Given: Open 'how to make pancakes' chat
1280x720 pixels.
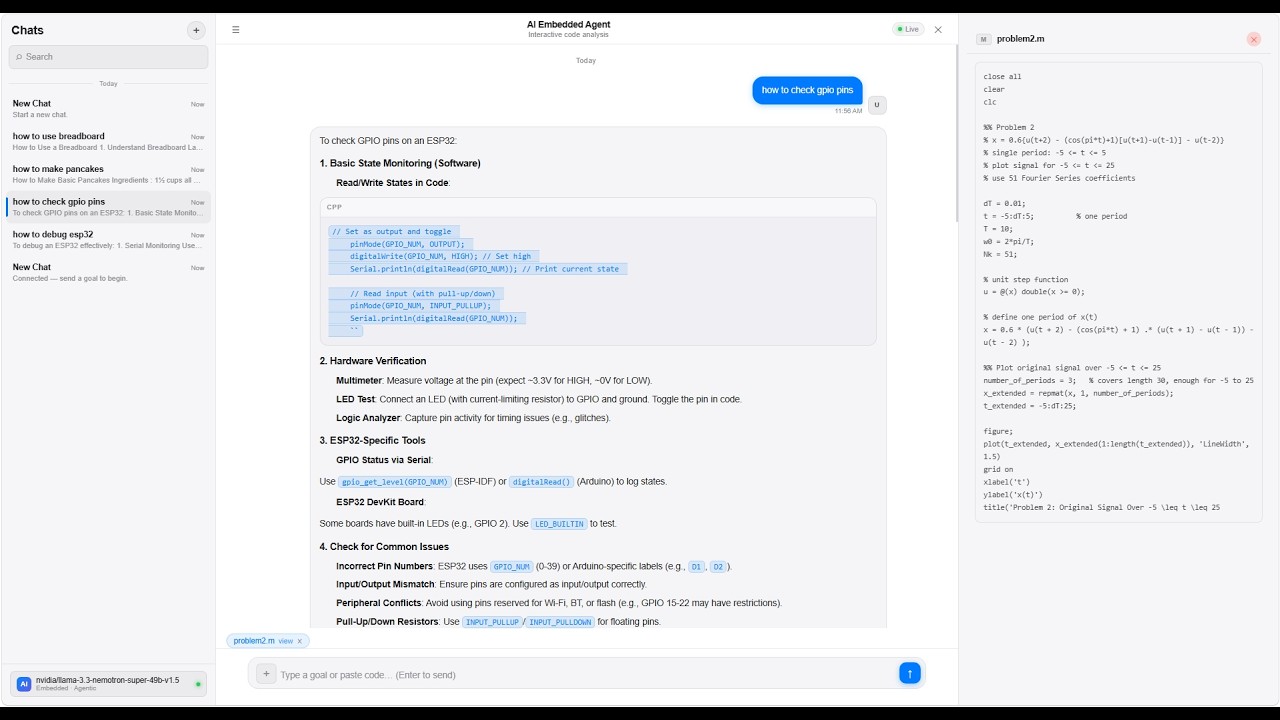Looking at the screenshot, I should [108, 174].
